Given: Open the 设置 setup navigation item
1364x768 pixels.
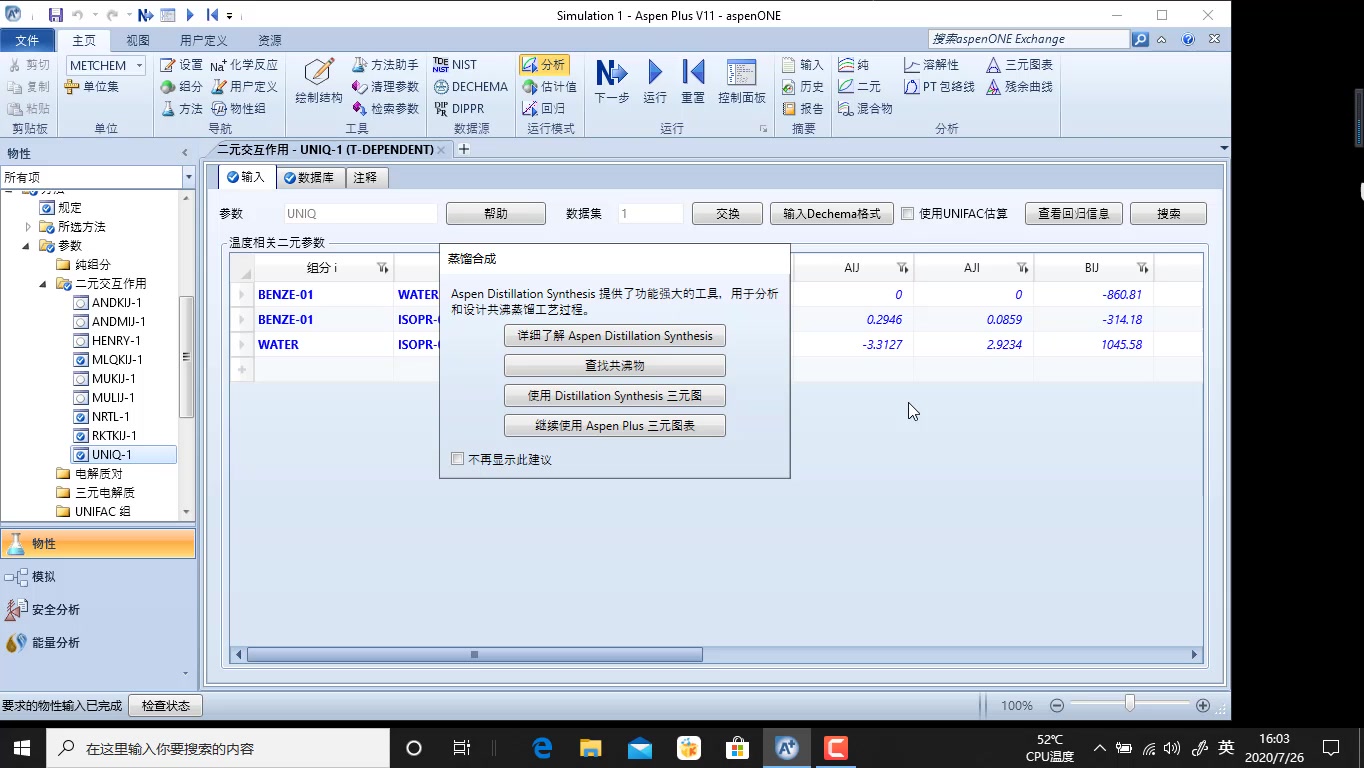Looking at the screenshot, I should pos(181,65).
